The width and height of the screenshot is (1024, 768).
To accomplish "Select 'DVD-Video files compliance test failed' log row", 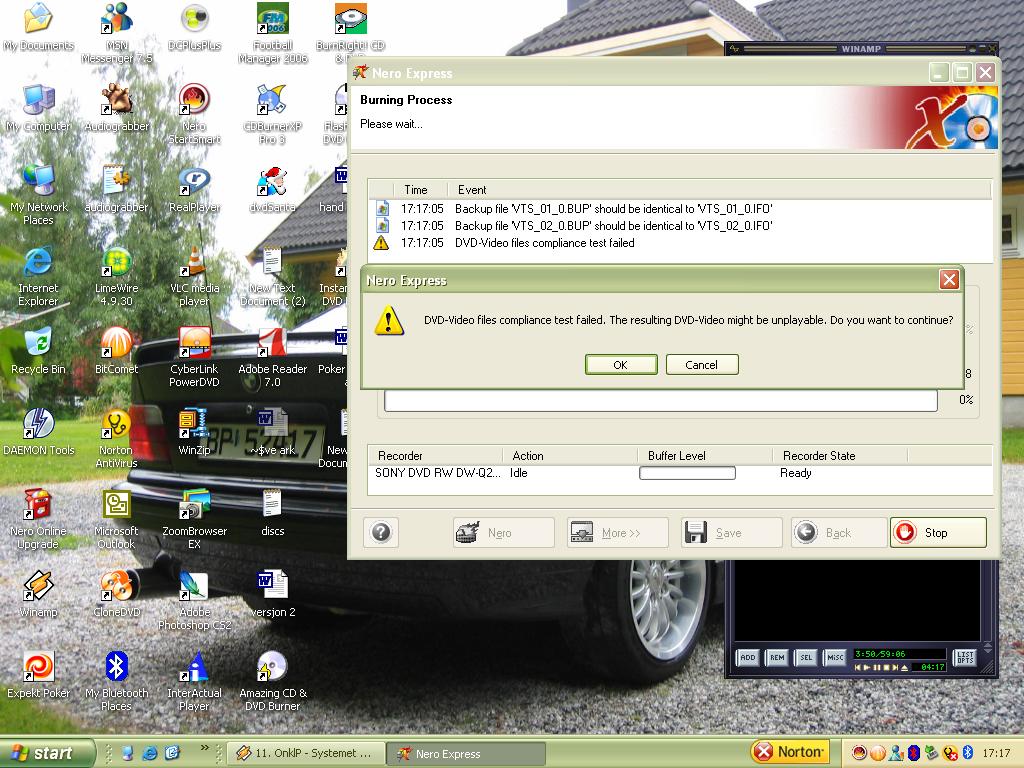I will pos(679,242).
